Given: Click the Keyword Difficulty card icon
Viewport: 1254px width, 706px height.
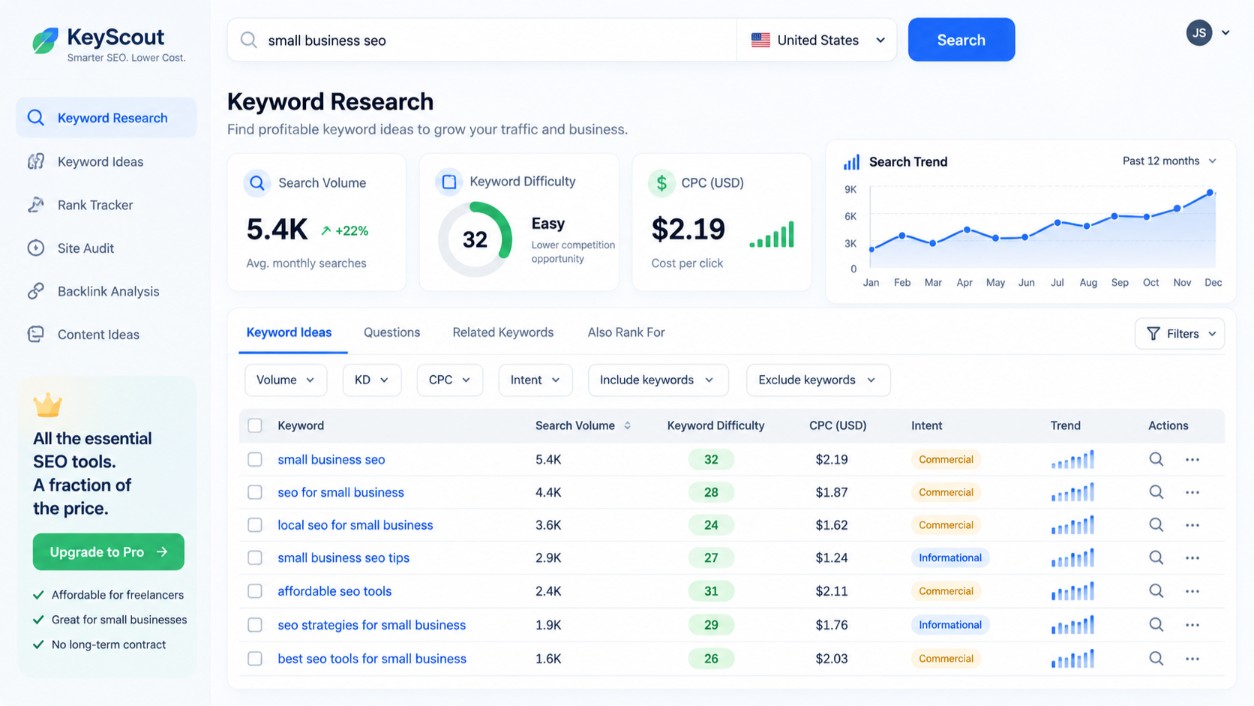Looking at the screenshot, I should (449, 182).
